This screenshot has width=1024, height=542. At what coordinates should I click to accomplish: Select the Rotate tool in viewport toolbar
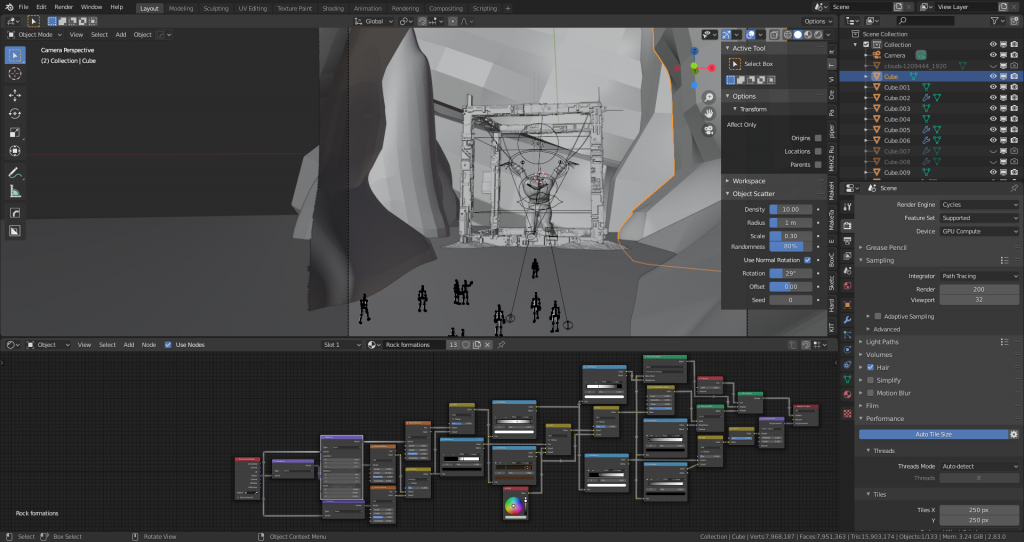click(x=15, y=113)
